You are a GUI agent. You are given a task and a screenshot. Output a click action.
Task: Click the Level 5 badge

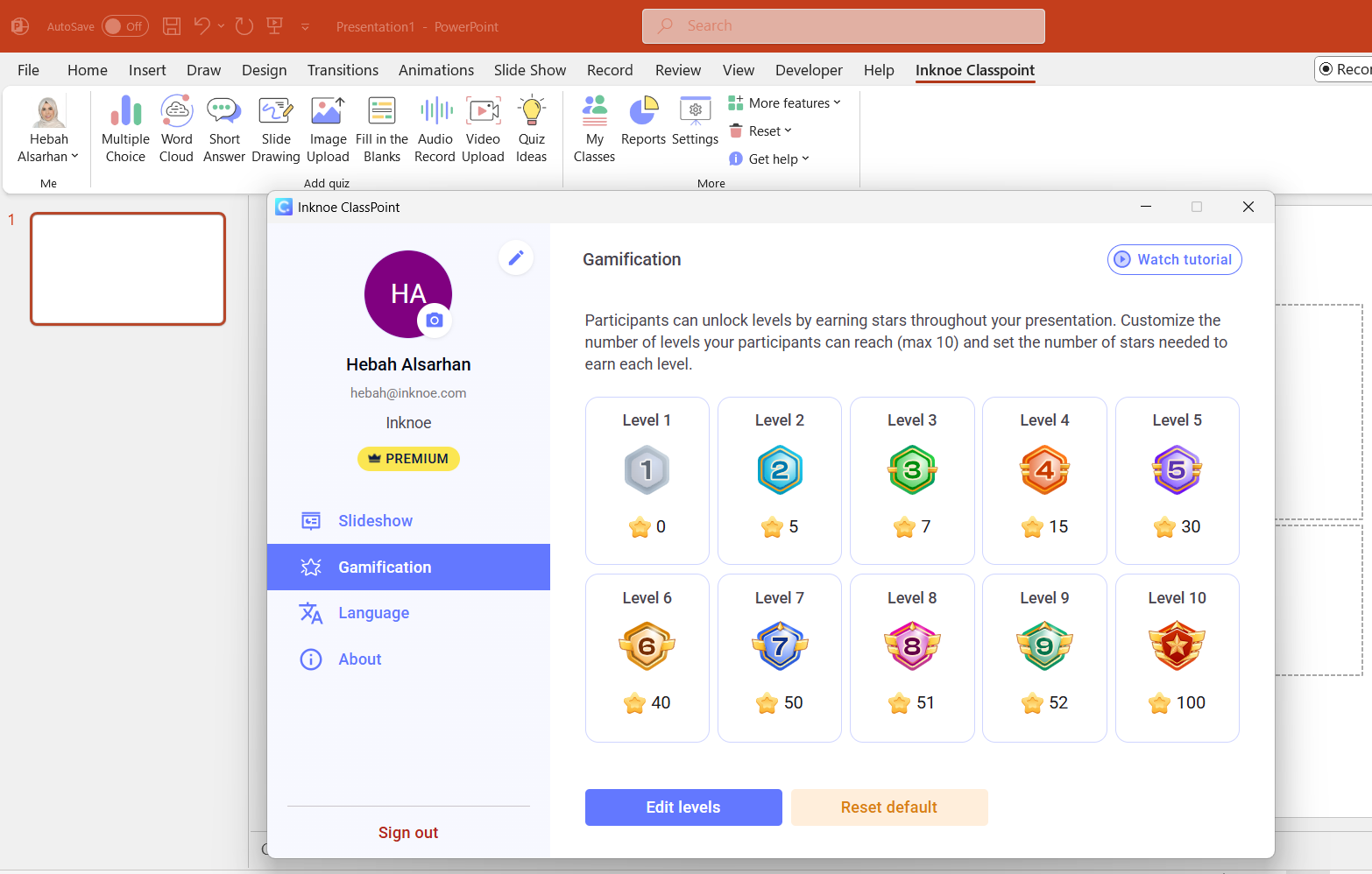tap(1178, 470)
